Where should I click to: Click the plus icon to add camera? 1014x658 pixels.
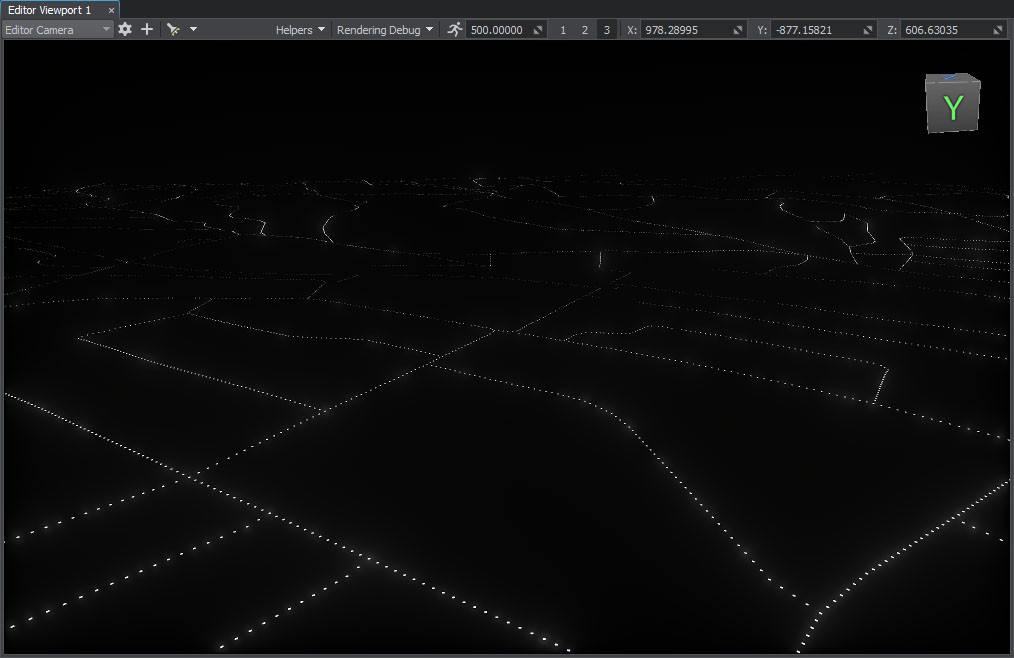147,30
